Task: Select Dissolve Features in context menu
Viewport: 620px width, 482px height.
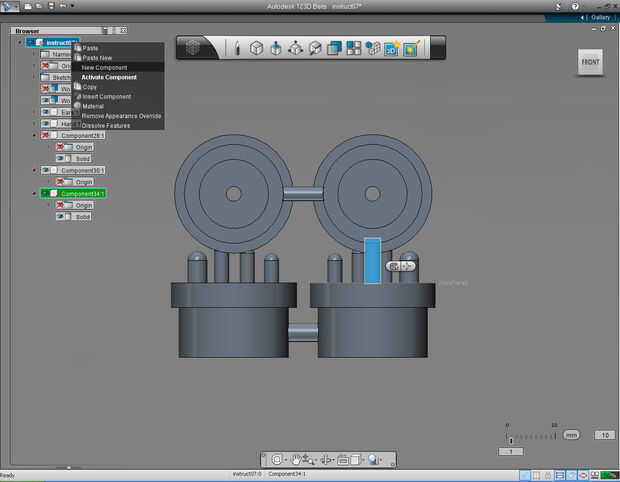Action: coord(106,125)
